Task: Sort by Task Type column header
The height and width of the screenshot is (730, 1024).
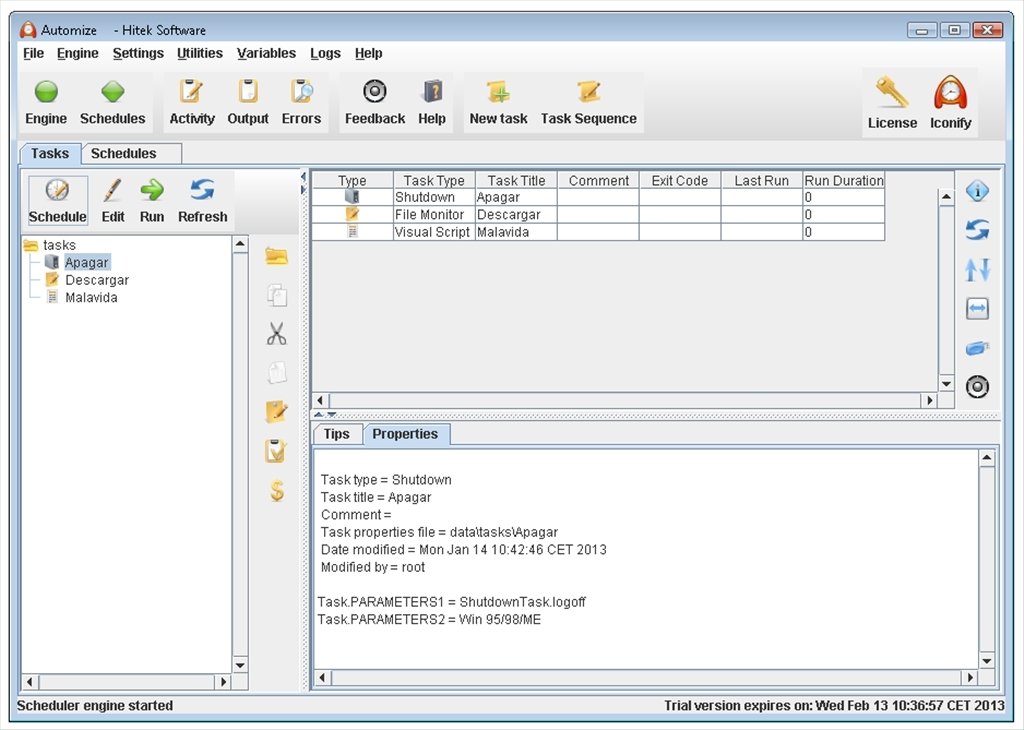Action: (x=434, y=180)
